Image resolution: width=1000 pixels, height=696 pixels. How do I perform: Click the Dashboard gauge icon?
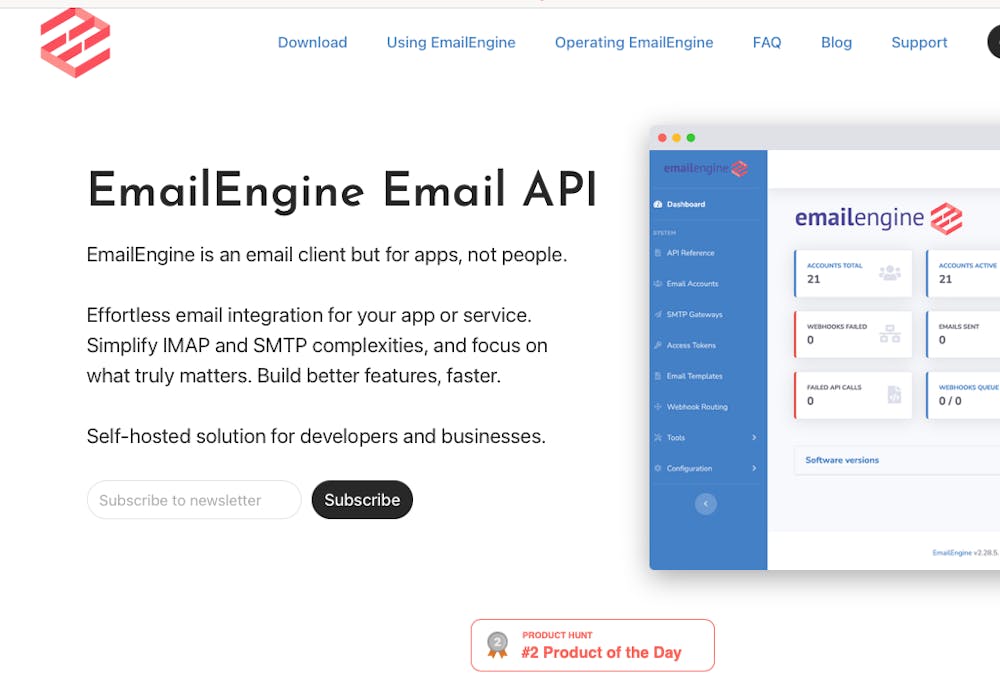(658, 204)
